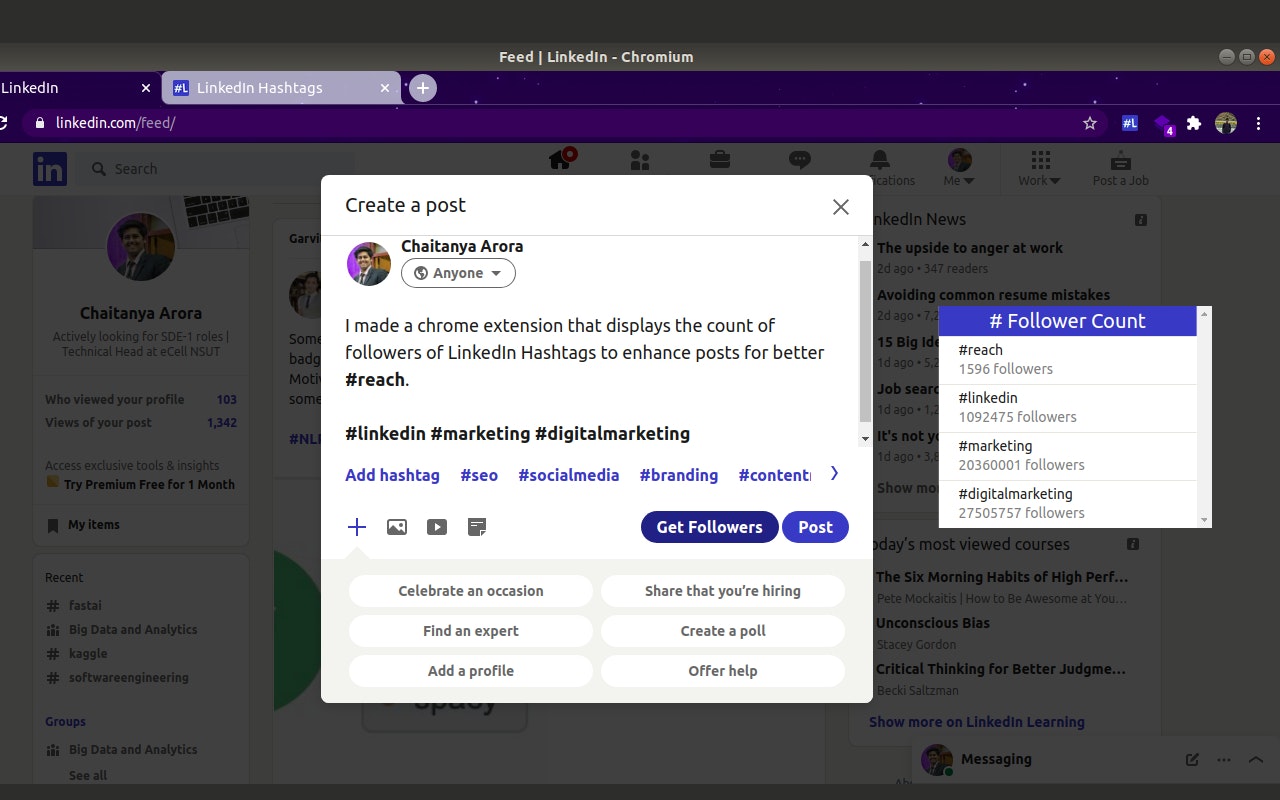The height and width of the screenshot is (800, 1280).
Task: Click Who viewed your profile
Action: coord(140,399)
